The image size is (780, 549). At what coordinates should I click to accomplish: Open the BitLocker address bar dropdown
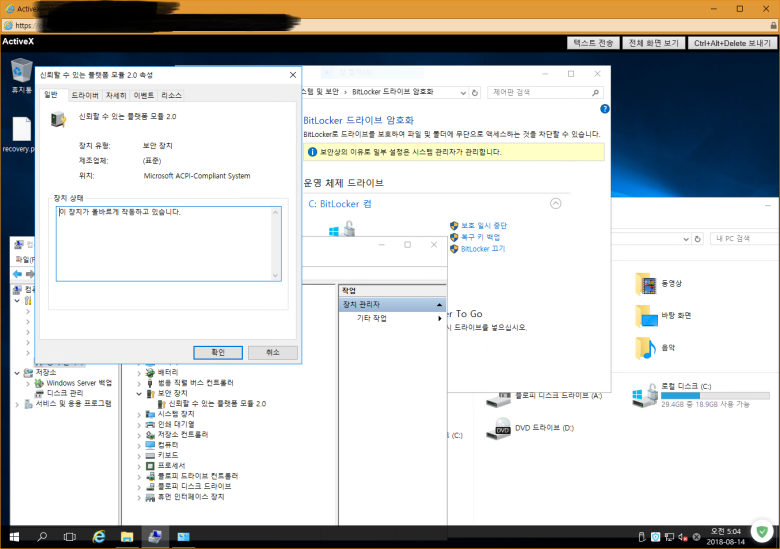click(463, 93)
